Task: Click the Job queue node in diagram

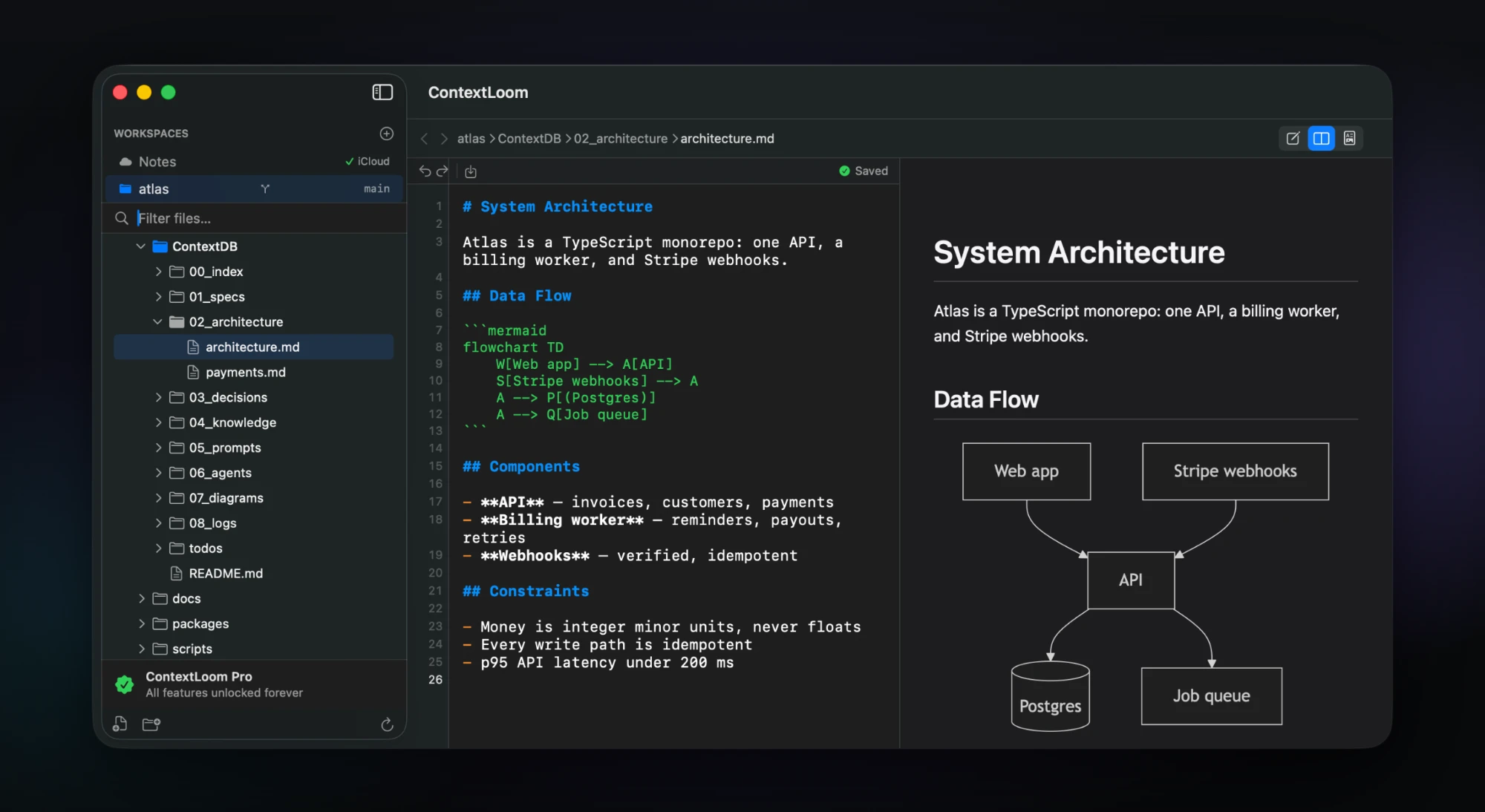Action: coord(1211,696)
